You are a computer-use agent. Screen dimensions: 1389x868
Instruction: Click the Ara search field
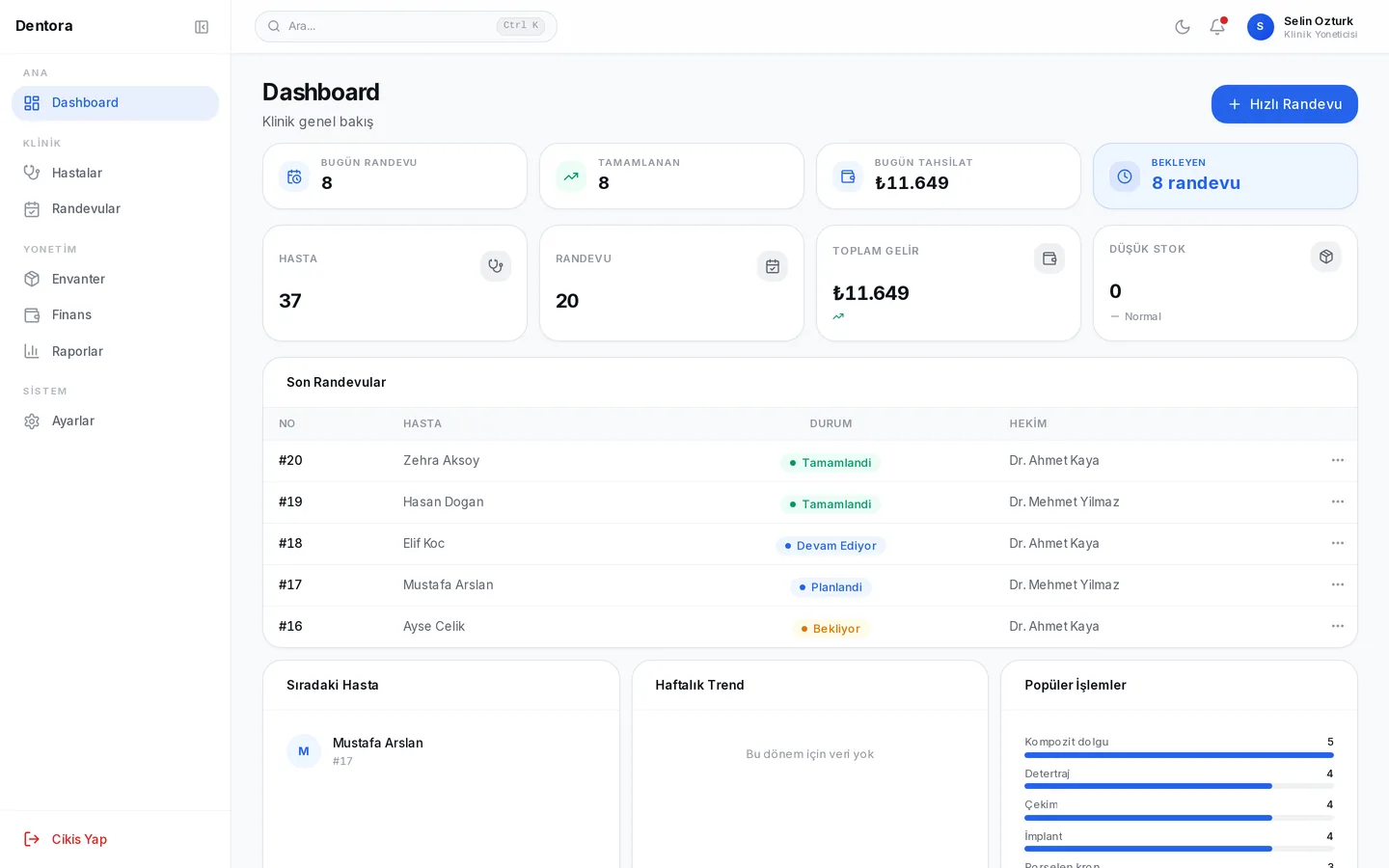[x=406, y=26]
